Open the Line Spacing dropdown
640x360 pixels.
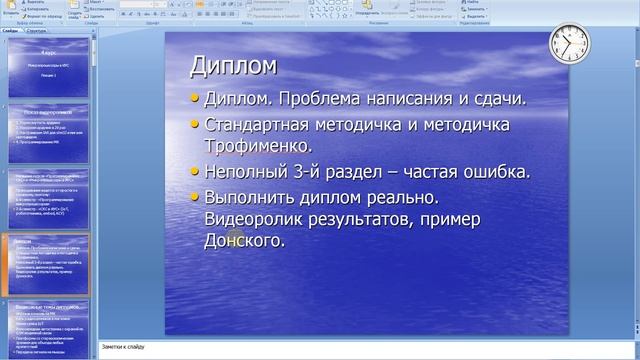pyautogui.click(x=241, y=4)
